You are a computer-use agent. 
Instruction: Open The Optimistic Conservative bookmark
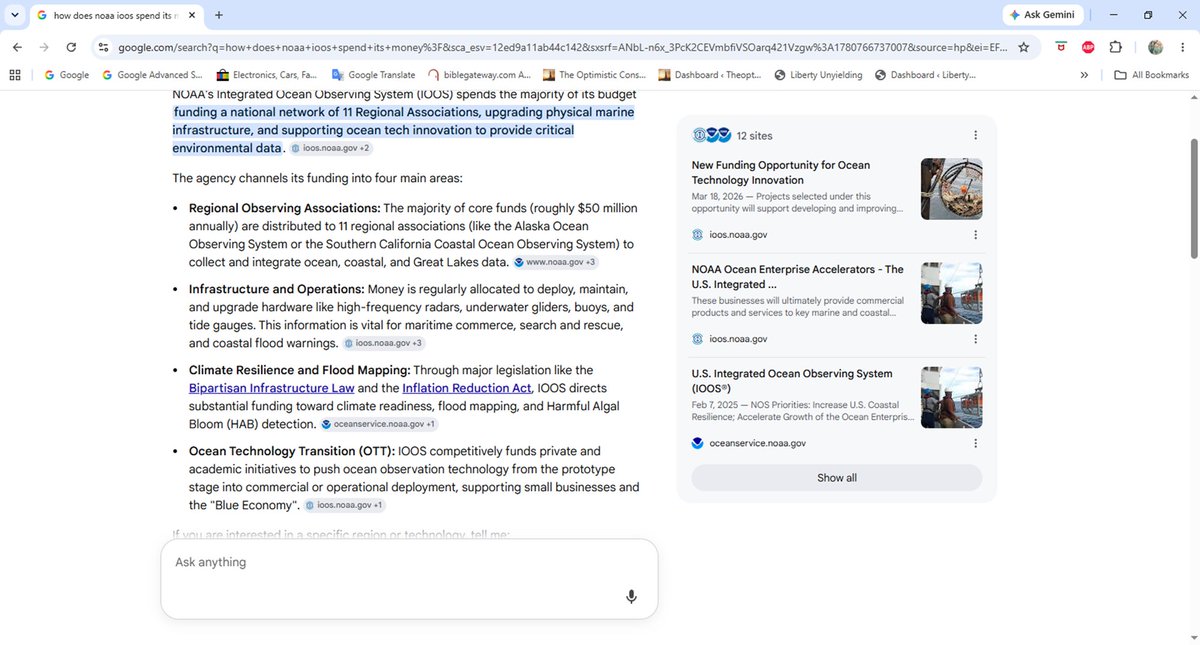595,74
